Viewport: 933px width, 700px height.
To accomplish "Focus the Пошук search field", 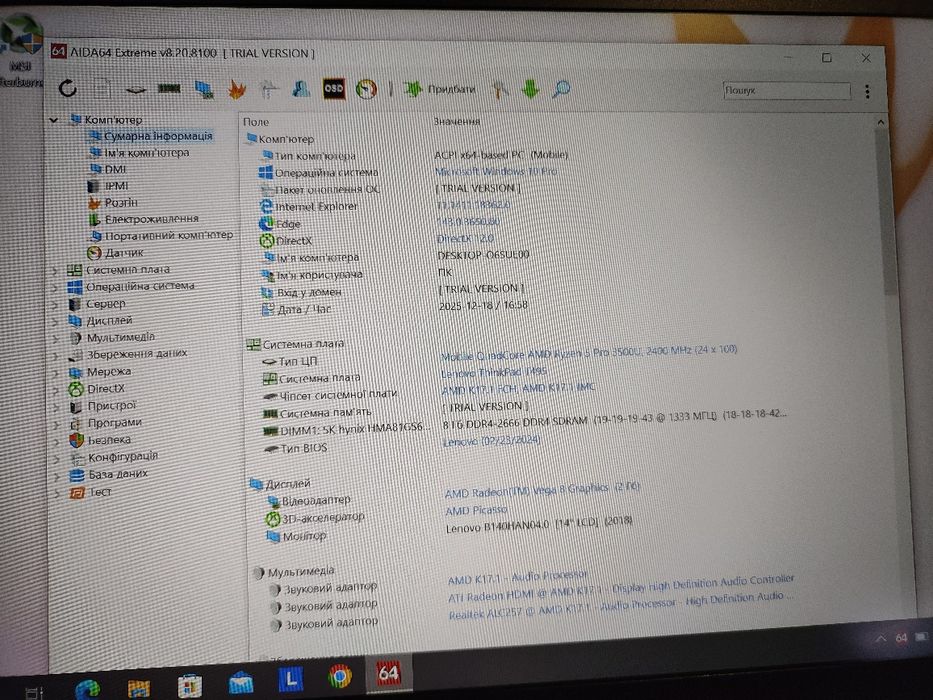I will point(787,90).
